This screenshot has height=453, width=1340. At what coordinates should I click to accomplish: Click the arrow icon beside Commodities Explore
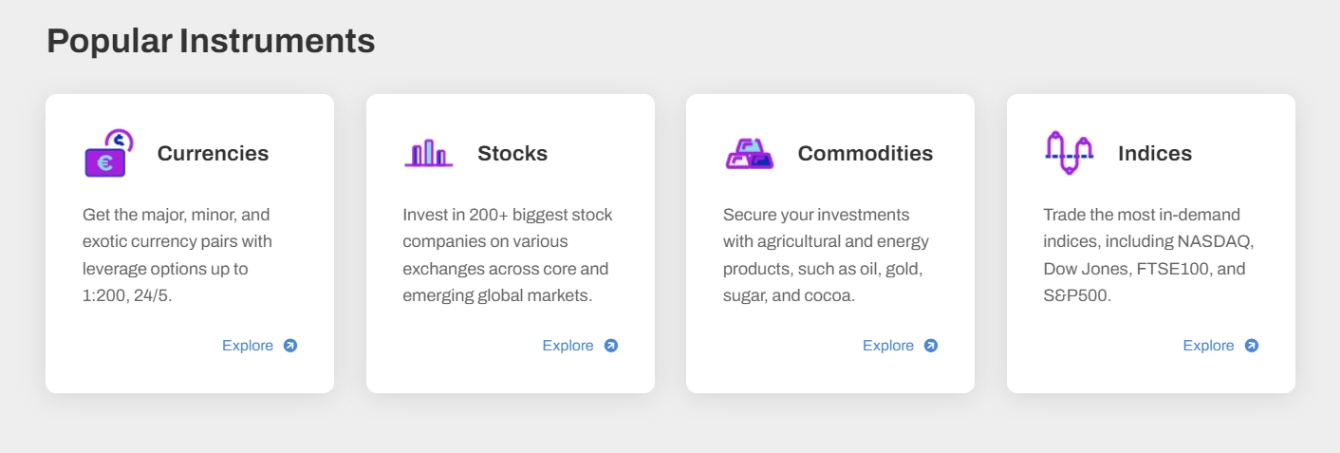[x=931, y=346]
